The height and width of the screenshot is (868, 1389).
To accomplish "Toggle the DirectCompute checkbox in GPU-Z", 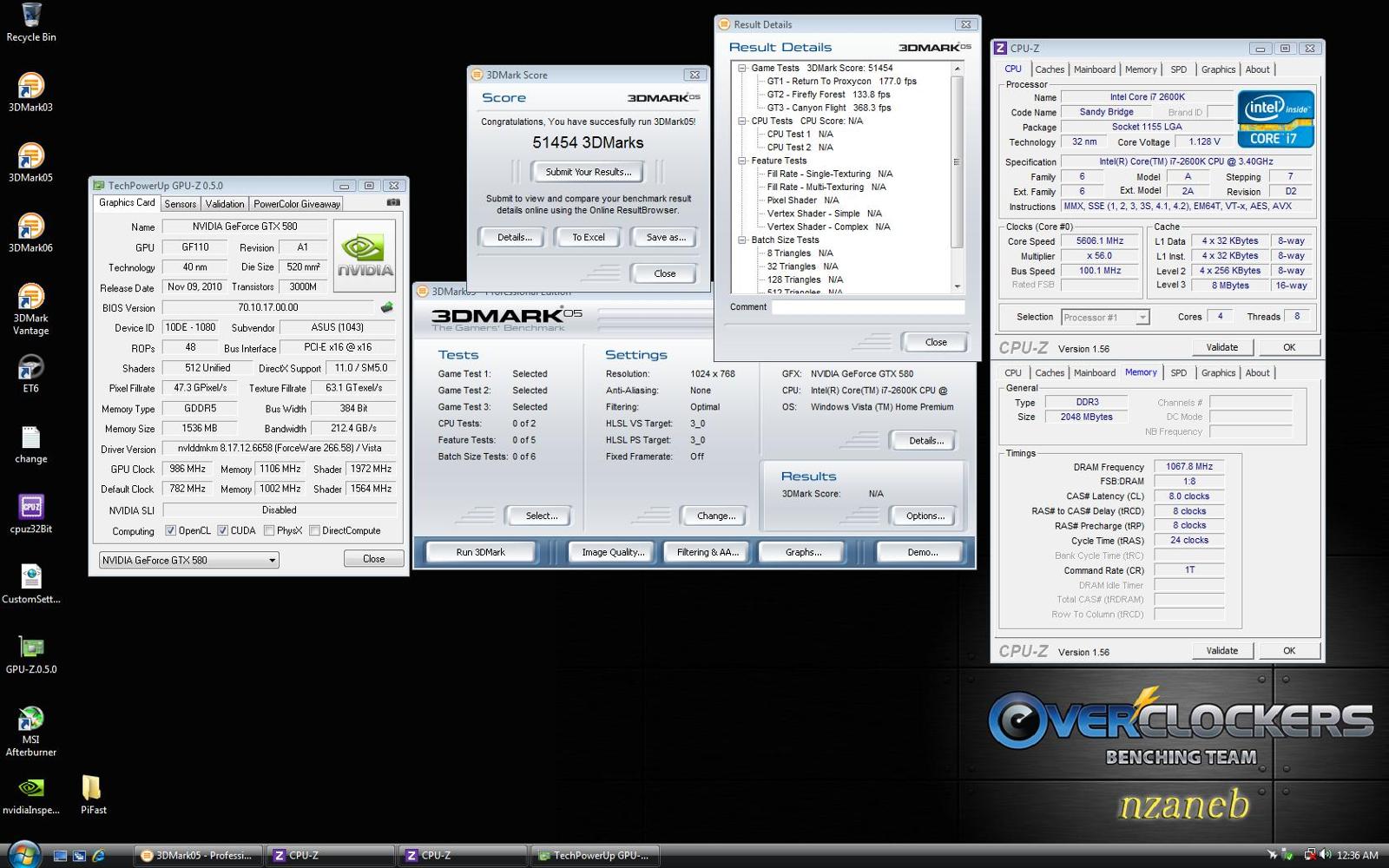I will point(314,530).
